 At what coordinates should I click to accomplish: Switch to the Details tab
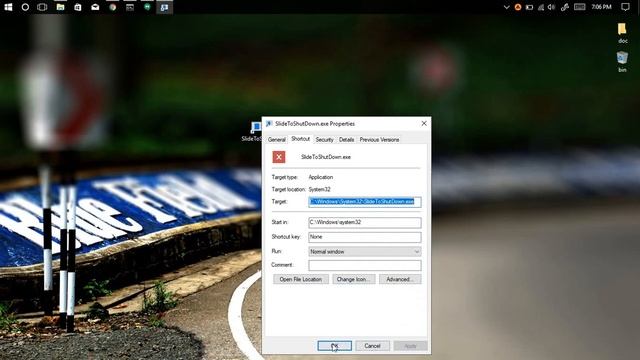pyautogui.click(x=347, y=140)
